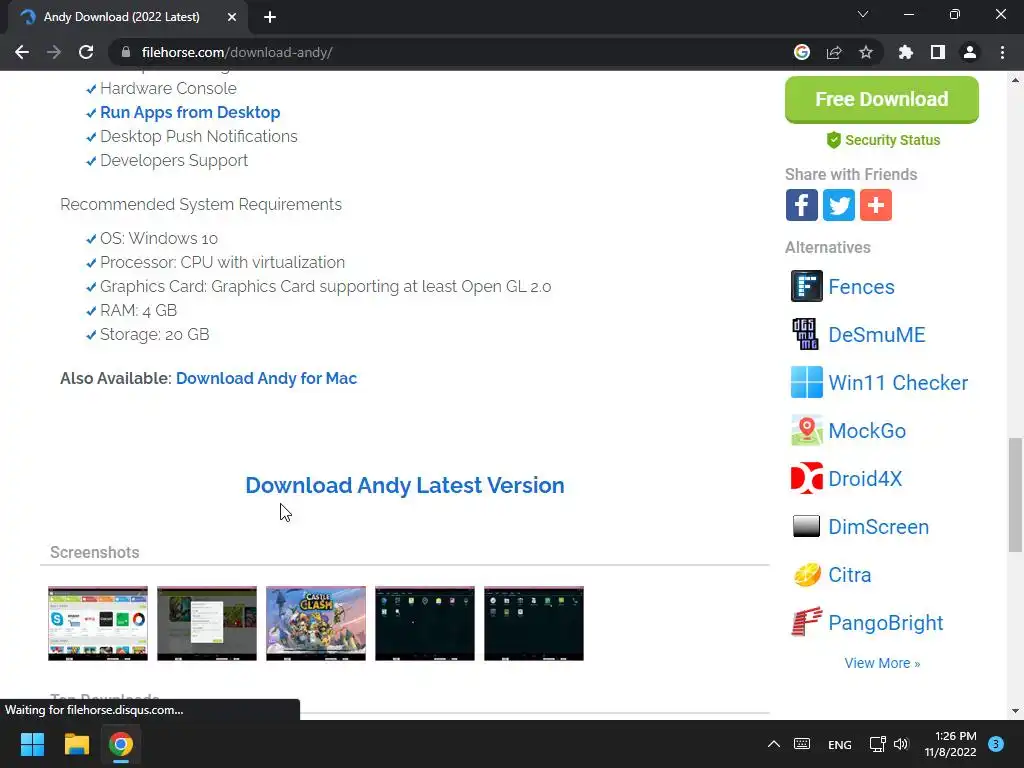Click the Droid4X red icon
Image resolution: width=1024 pixels, height=768 pixels.
[x=807, y=478]
